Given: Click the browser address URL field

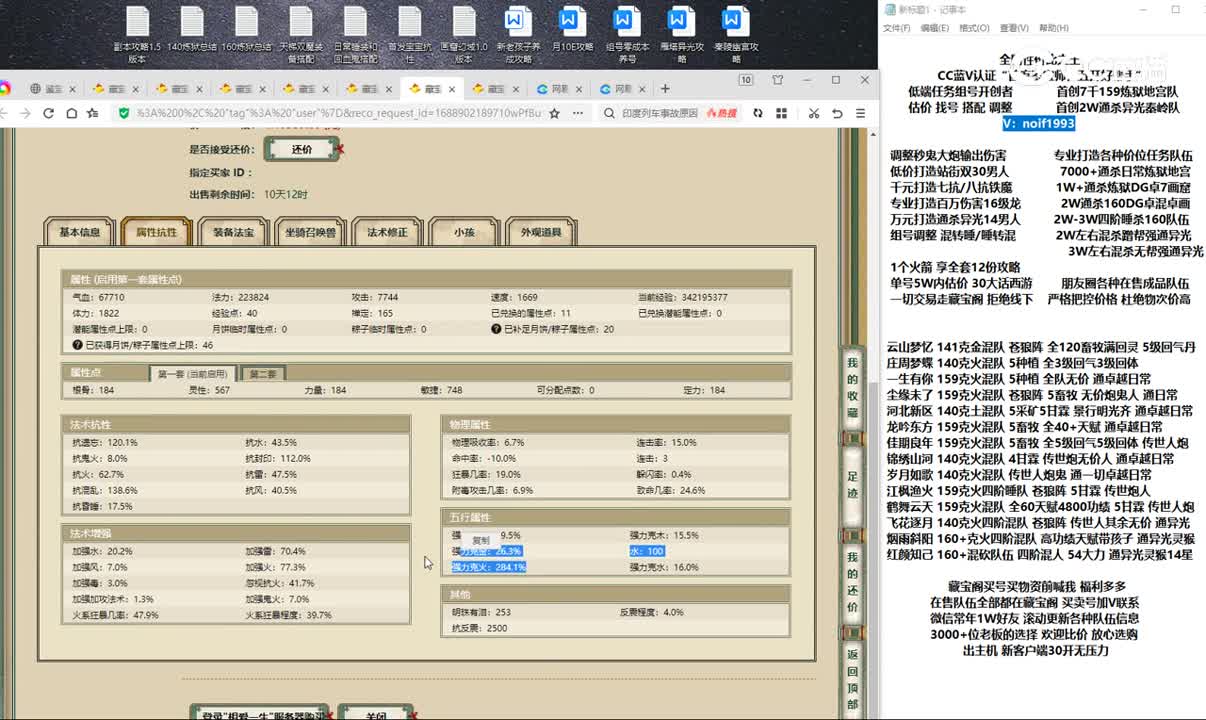Looking at the screenshot, I should [340, 113].
